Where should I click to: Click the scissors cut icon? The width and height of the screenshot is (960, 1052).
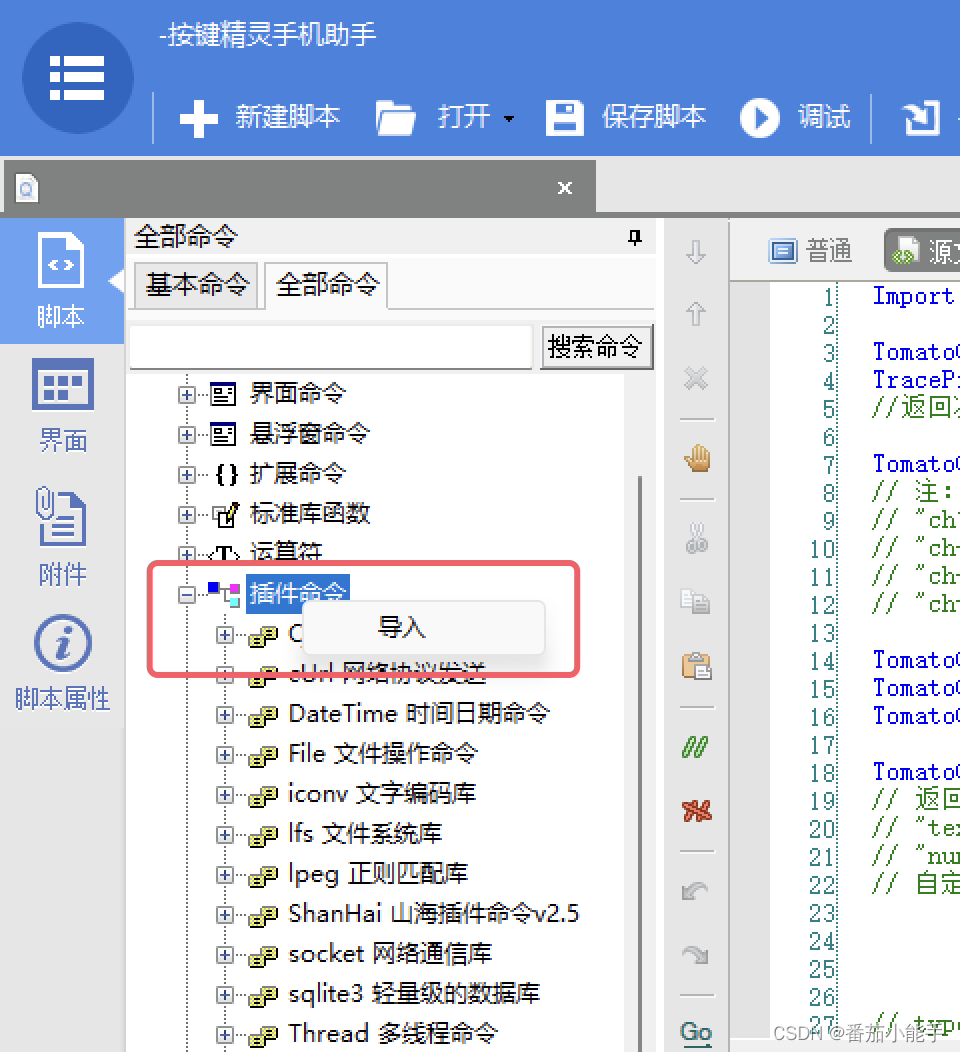696,537
